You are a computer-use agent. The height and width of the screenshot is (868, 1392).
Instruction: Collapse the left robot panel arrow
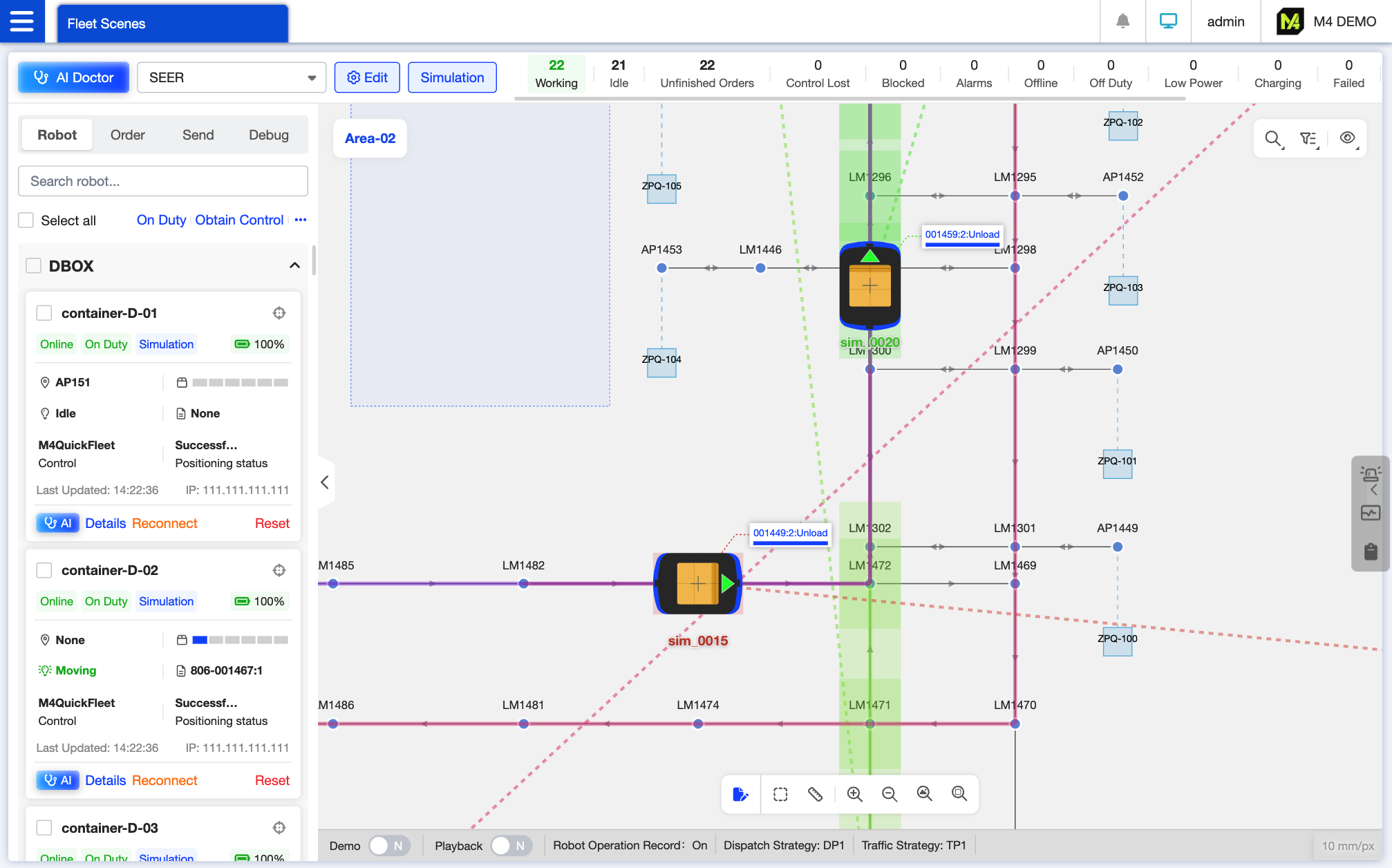325,482
